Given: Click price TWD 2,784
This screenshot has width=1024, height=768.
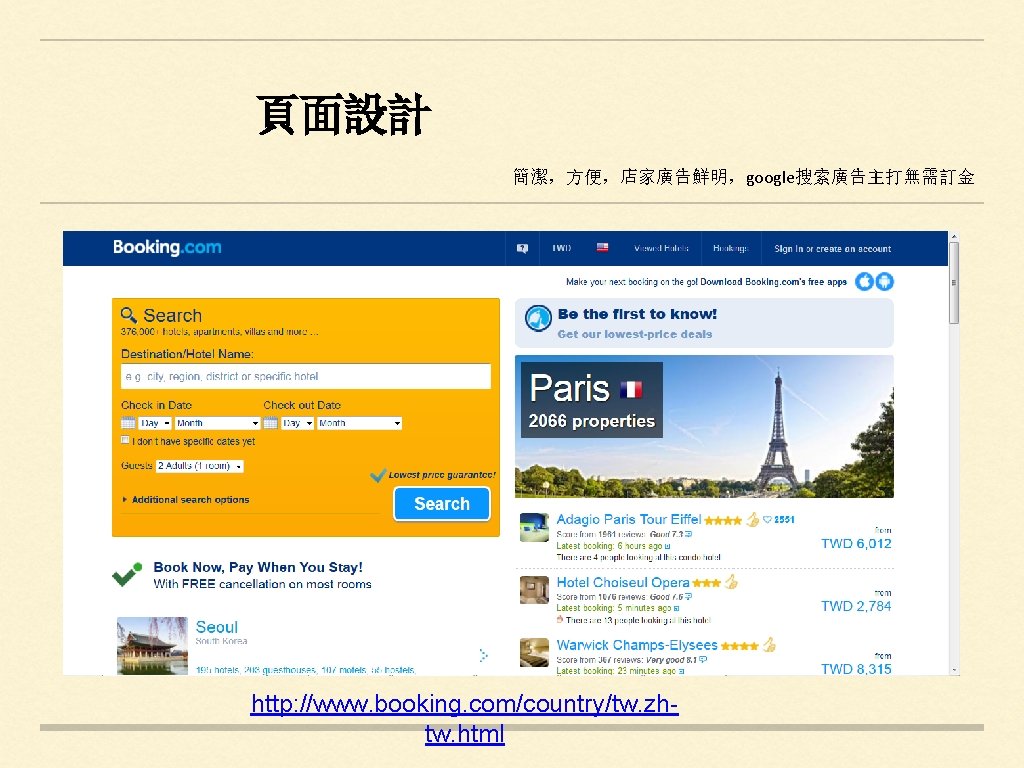Looking at the screenshot, I should (x=856, y=606).
